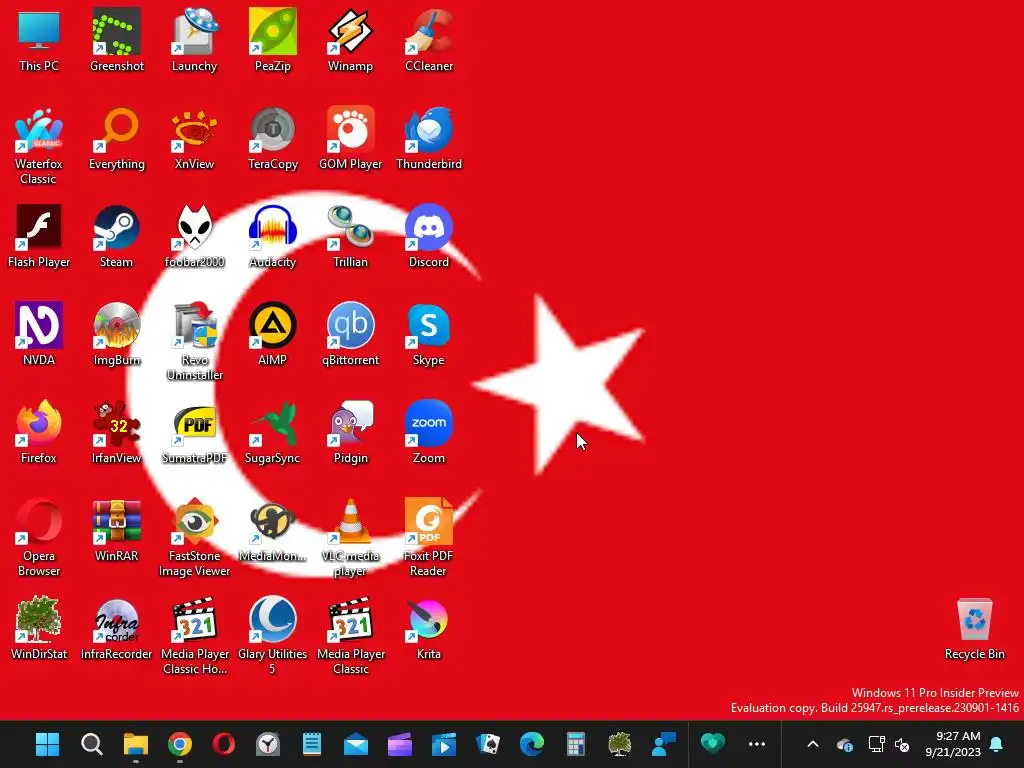Select the TeraCopy shortcut
This screenshot has height=768, width=1024.
272,138
